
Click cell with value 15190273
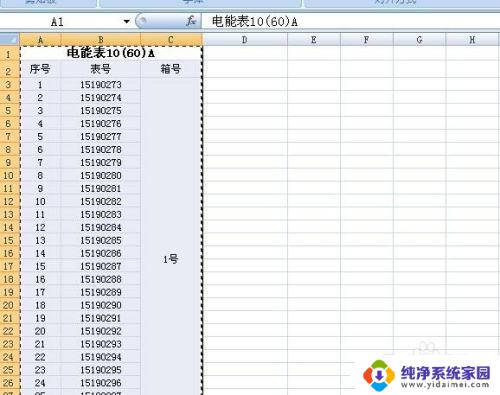(x=101, y=85)
